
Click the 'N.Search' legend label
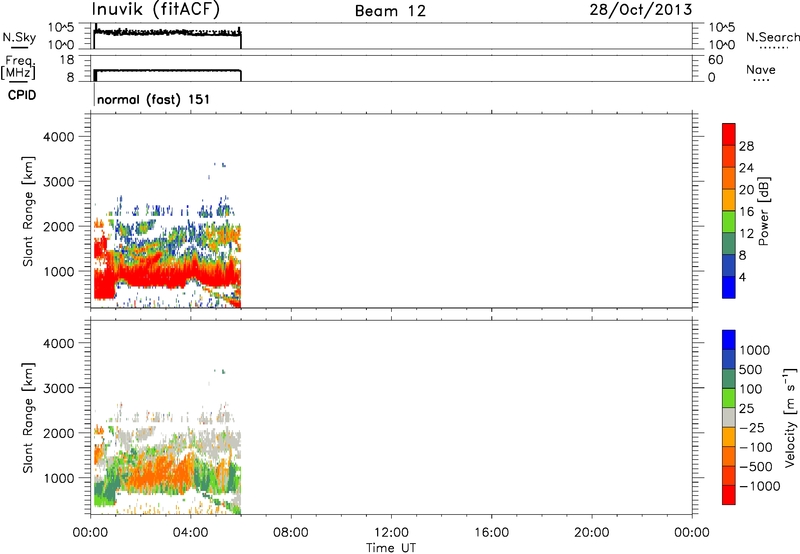coord(773,37)
